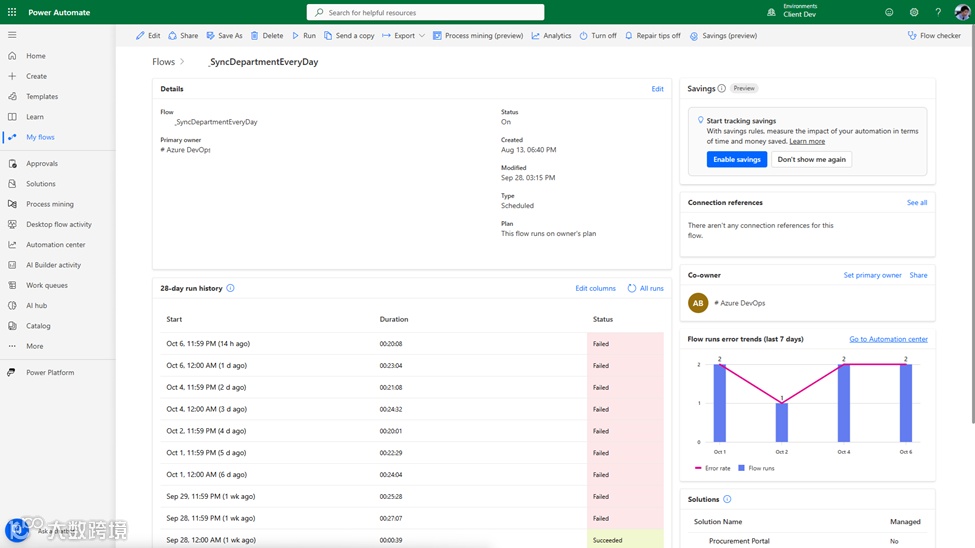Image resolution: width=975 pixels, height=548 pixels.
Task: Open the user profile avatar
Action: (962, 12)
